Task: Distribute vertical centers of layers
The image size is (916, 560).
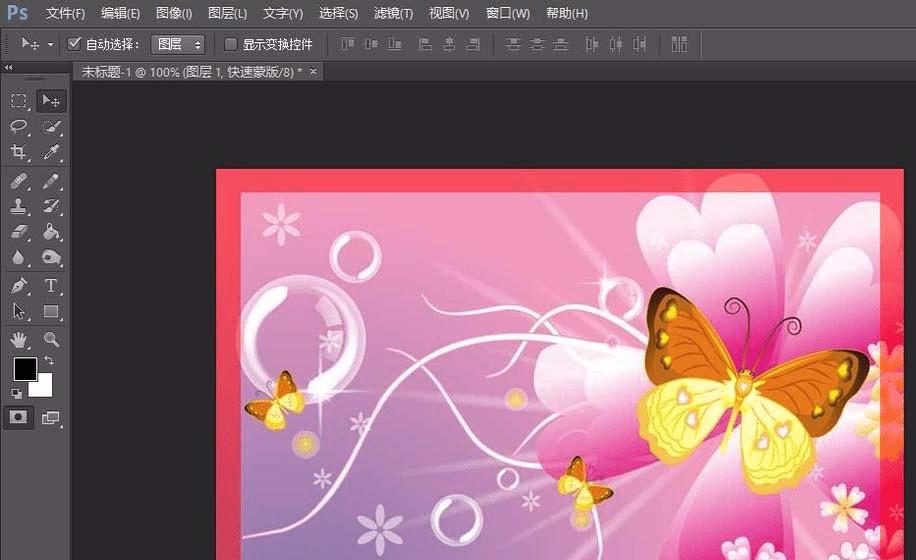Action: (x=537, y=44)
